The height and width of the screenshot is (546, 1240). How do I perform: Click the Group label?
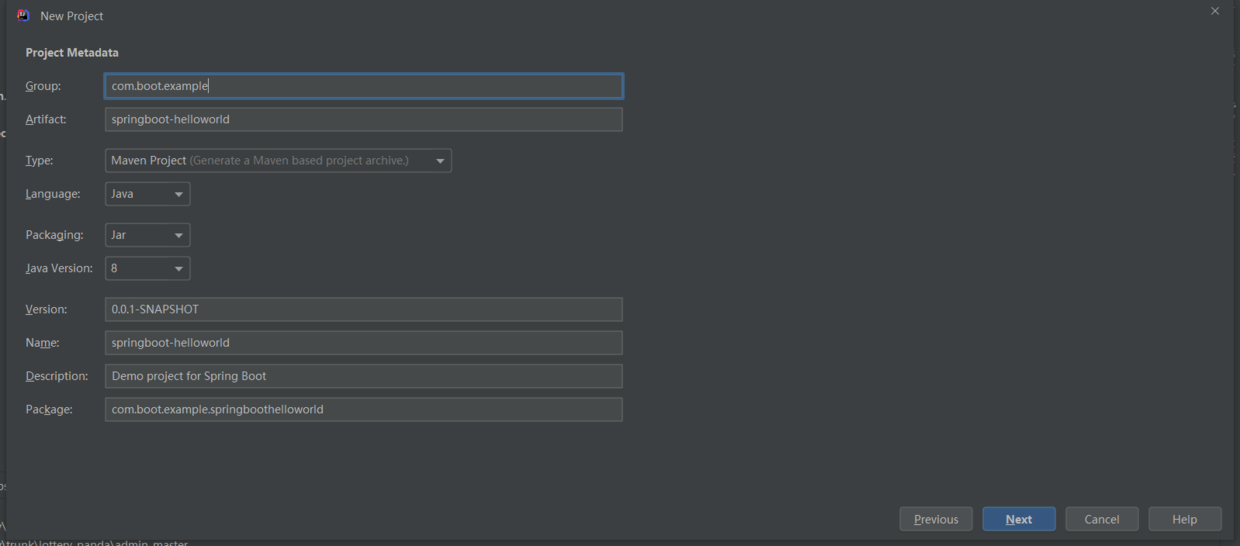point(43,86)
